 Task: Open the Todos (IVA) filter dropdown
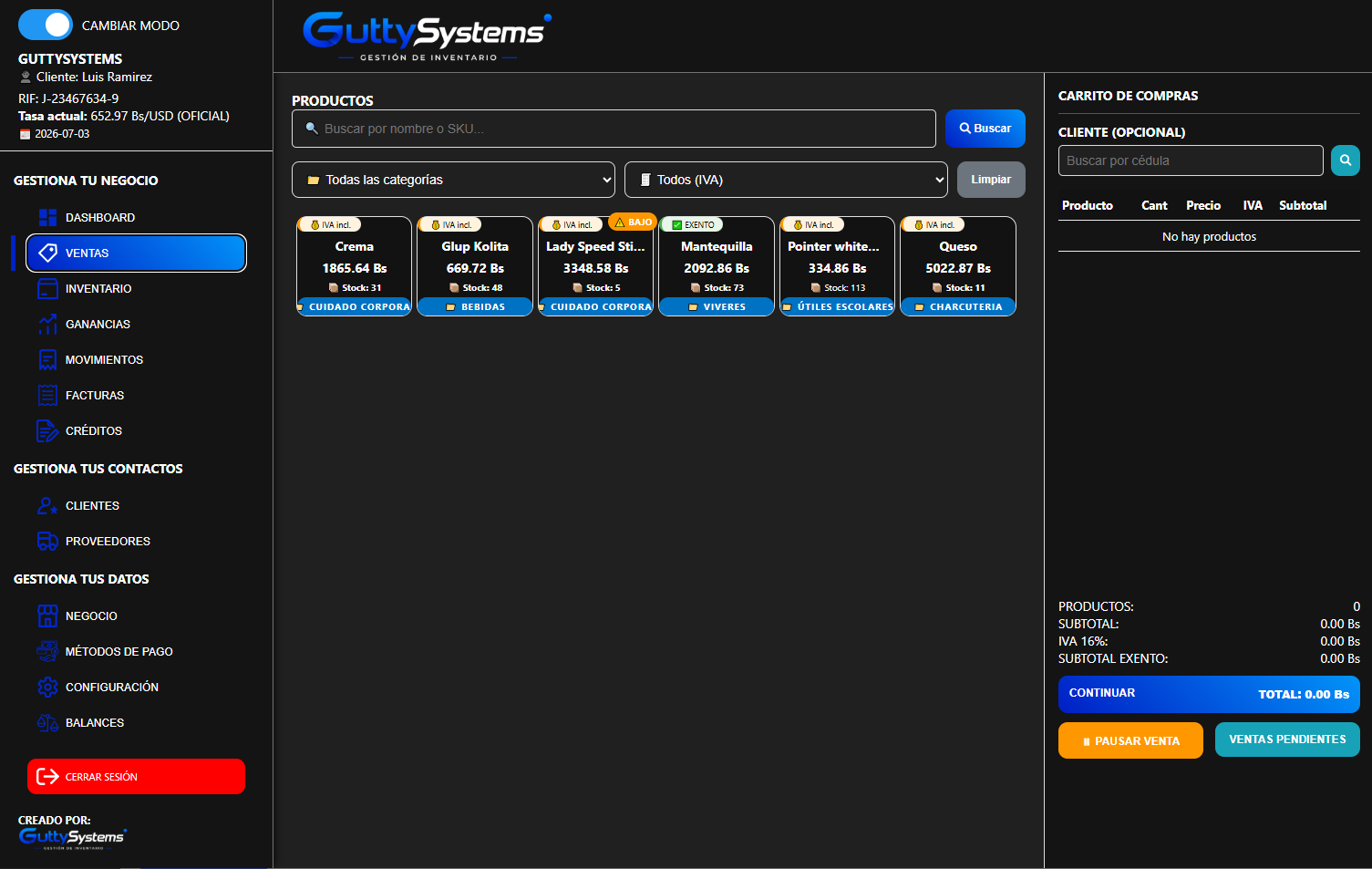[x=786, y=180]
